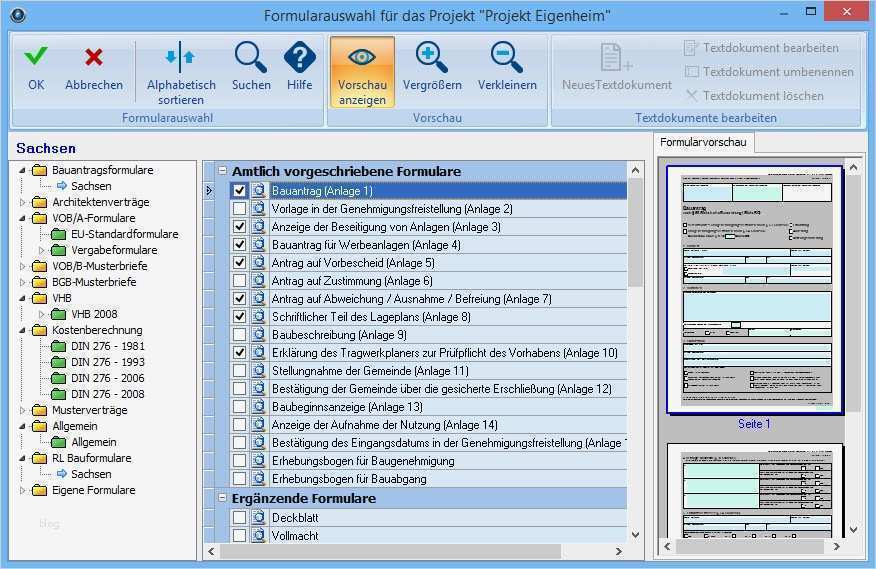The height and width of the screenshot is (569, 876).
Task: Open second page preview thumbnail
Action: pyautogui.click(x=755, y=490)
